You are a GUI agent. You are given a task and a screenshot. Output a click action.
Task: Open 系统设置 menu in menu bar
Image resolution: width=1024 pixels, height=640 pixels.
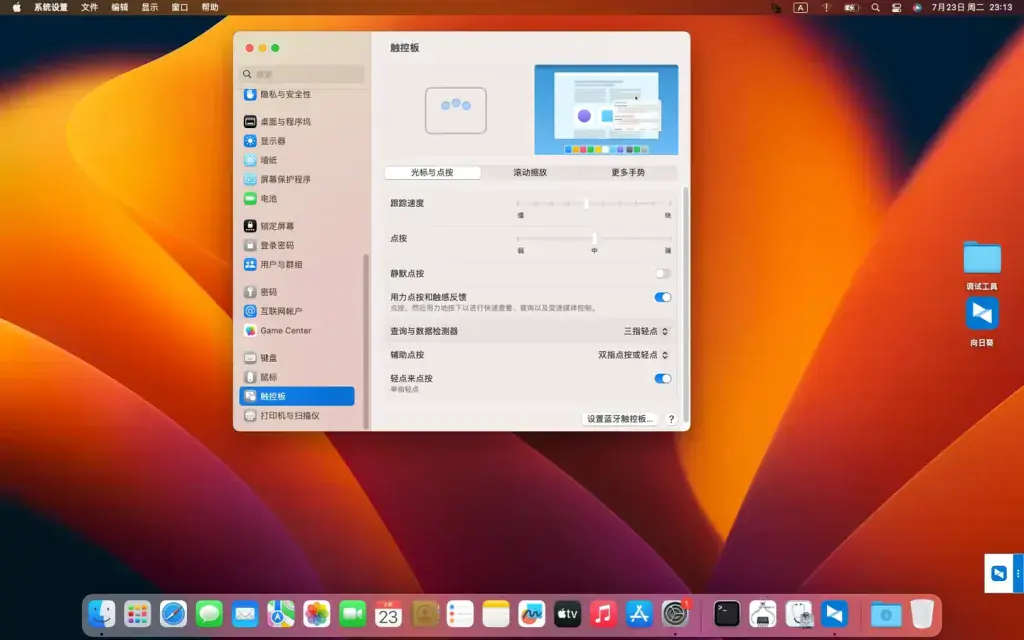51,7
